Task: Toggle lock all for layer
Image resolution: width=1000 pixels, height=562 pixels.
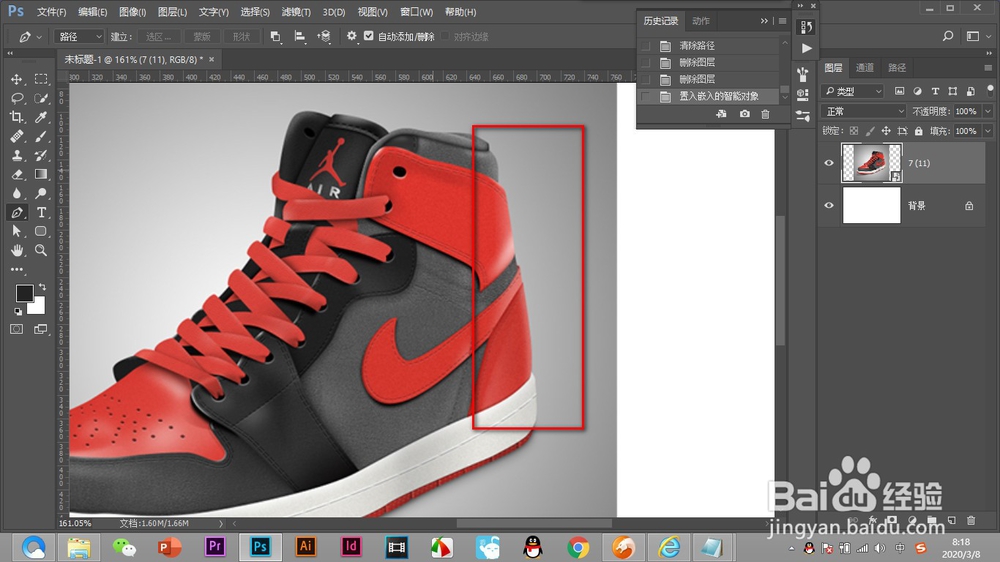Action: click(x=918, y=131)
